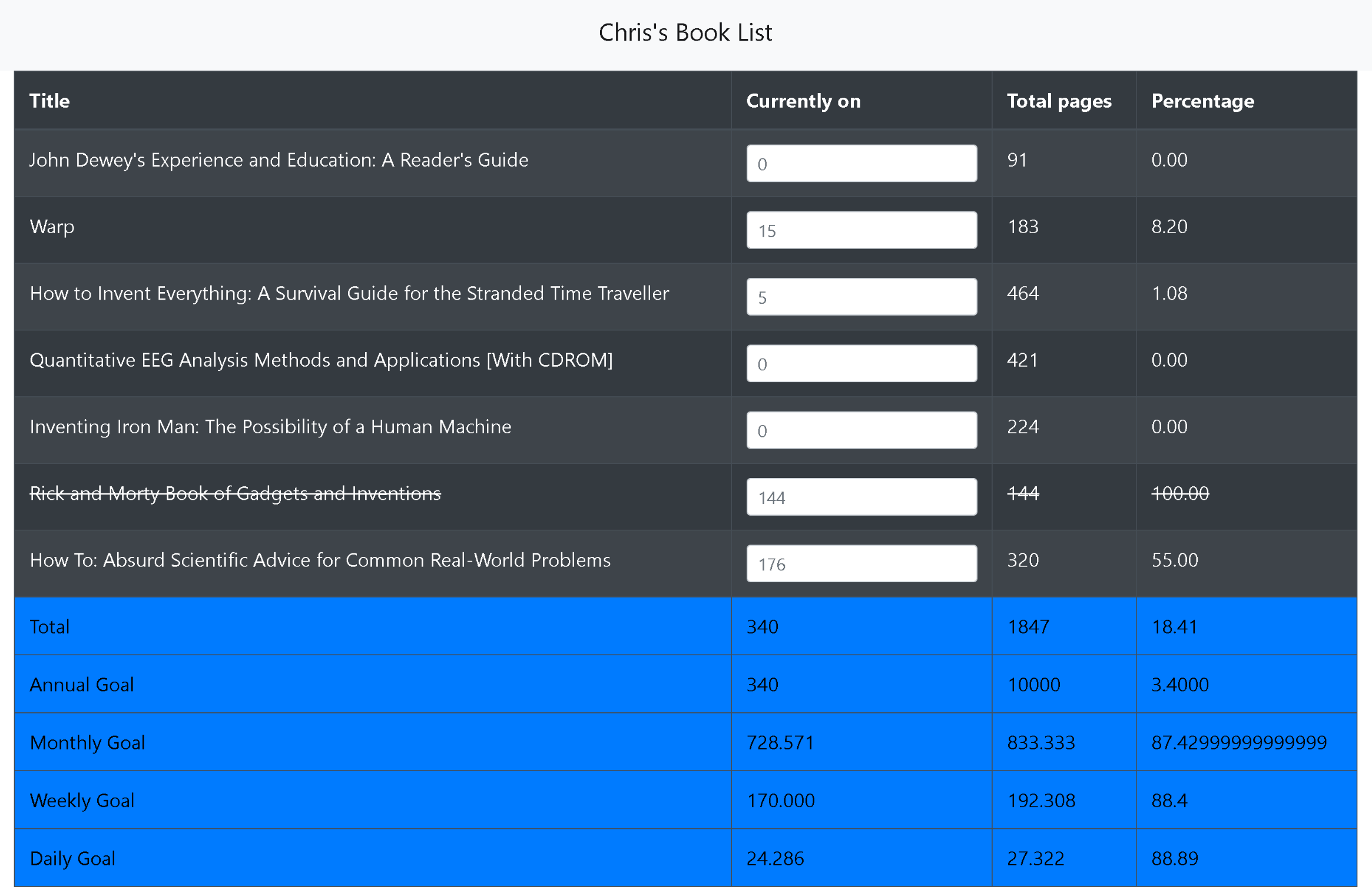1372x896 pixels.
Task: Click the Annual Goal row label
Action: pos(82,685)
